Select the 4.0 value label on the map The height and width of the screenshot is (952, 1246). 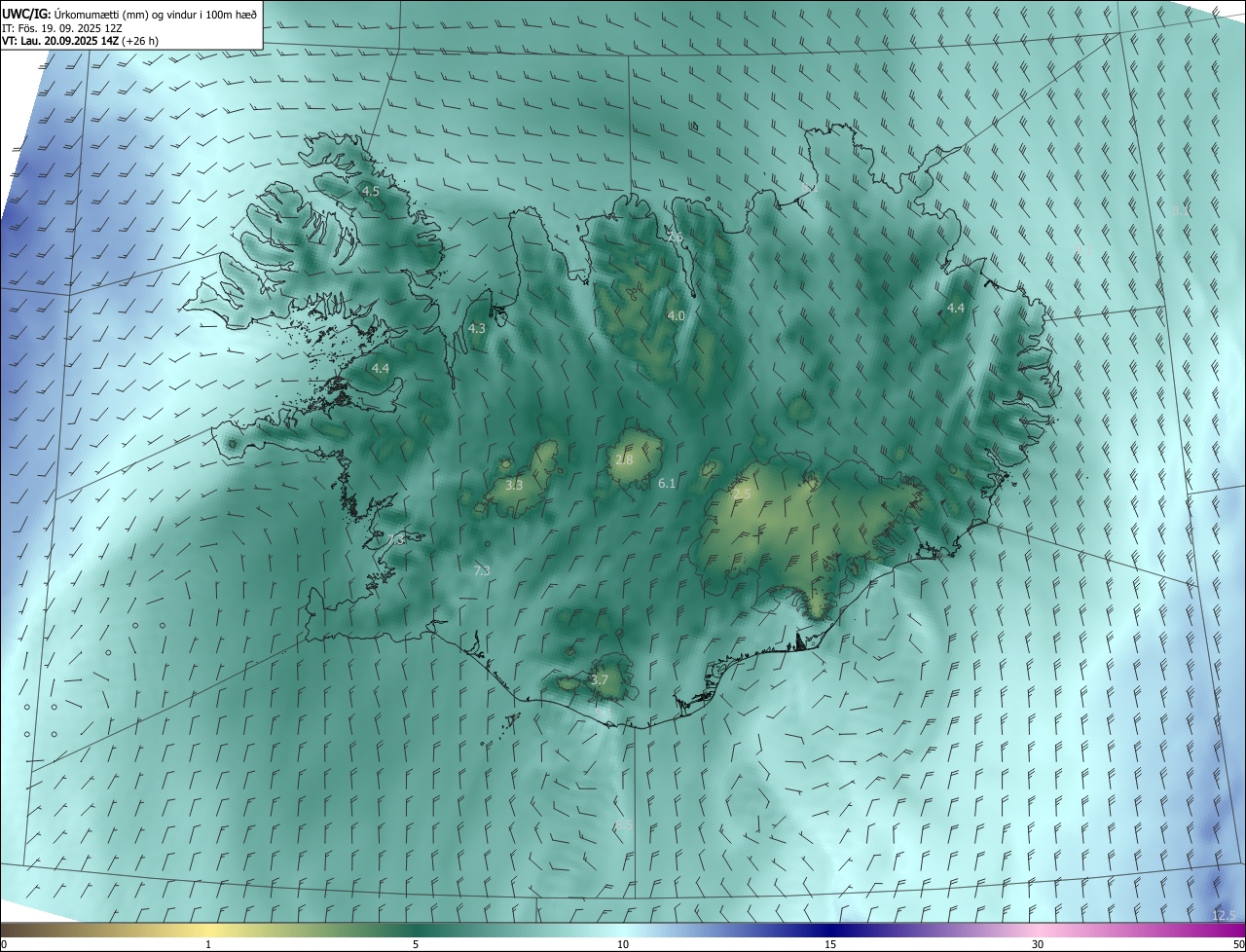(676, 316)
